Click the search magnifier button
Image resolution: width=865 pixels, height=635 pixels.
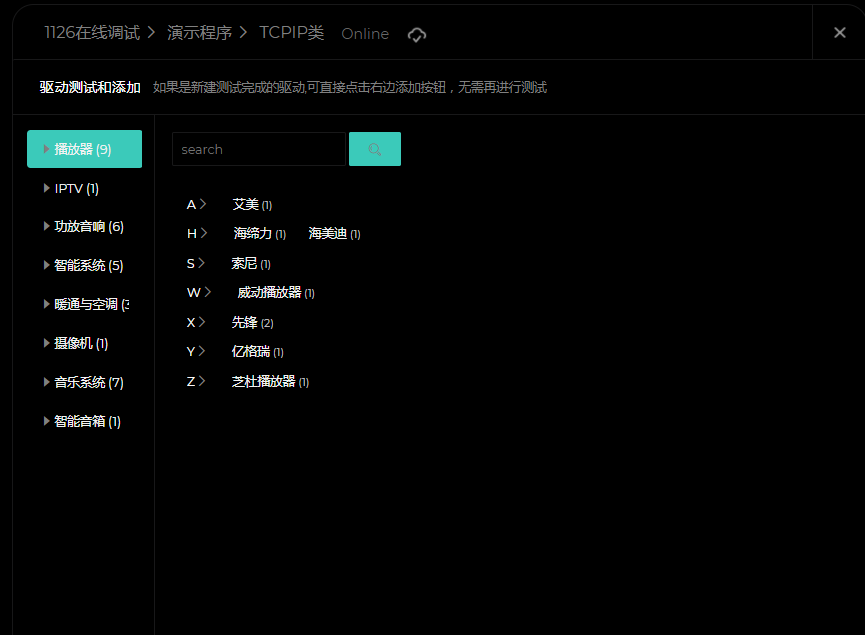[x=375, y=149]
